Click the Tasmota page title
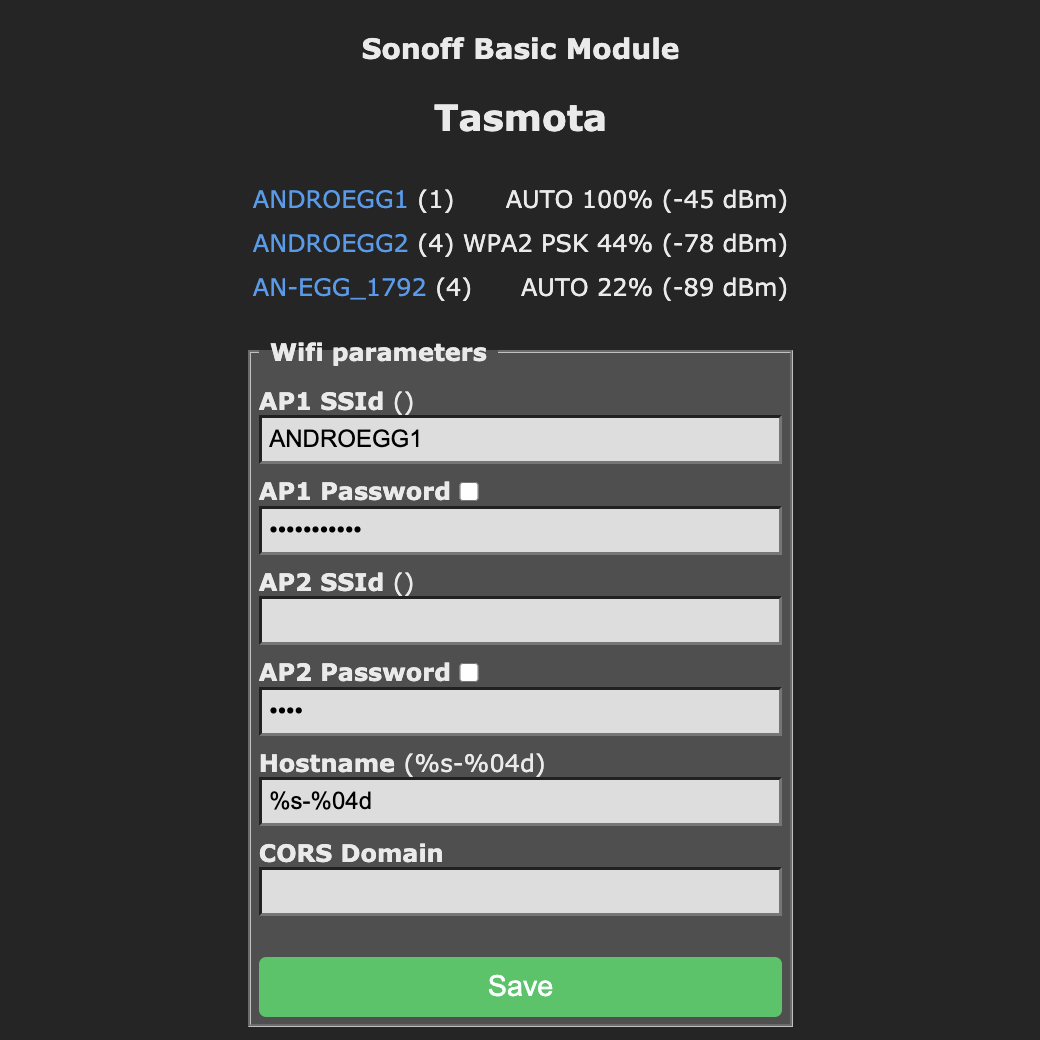This screenshot has width=1040, height=1040. click(x=520, y=118)
